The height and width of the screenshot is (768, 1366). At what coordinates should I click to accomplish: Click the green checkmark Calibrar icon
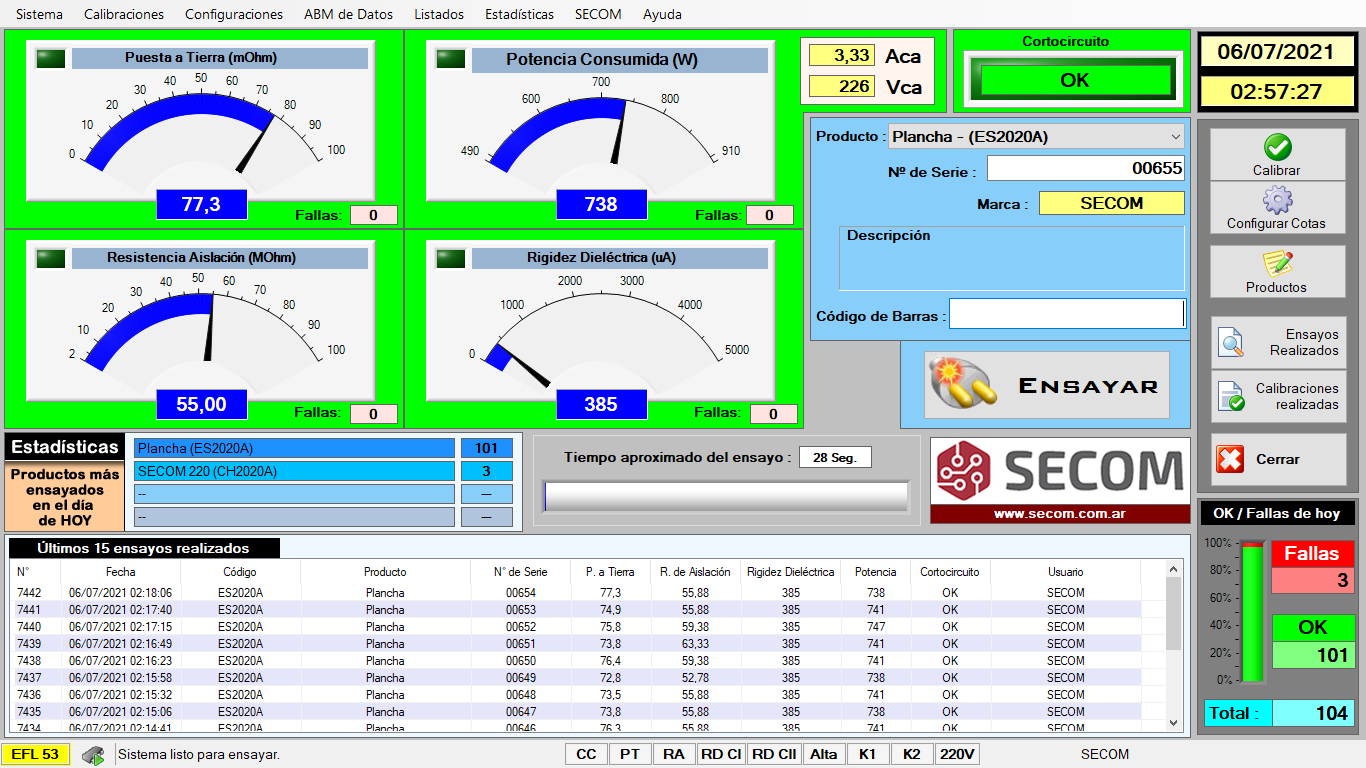(x=1277, y=148)
